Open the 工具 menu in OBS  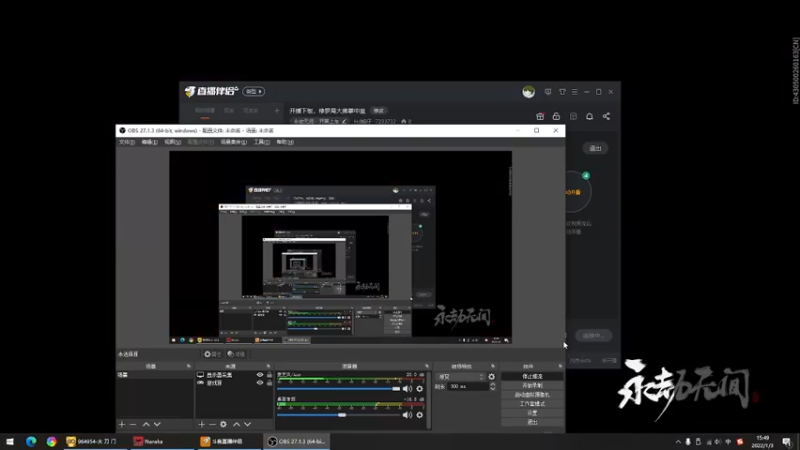point(262,142)
